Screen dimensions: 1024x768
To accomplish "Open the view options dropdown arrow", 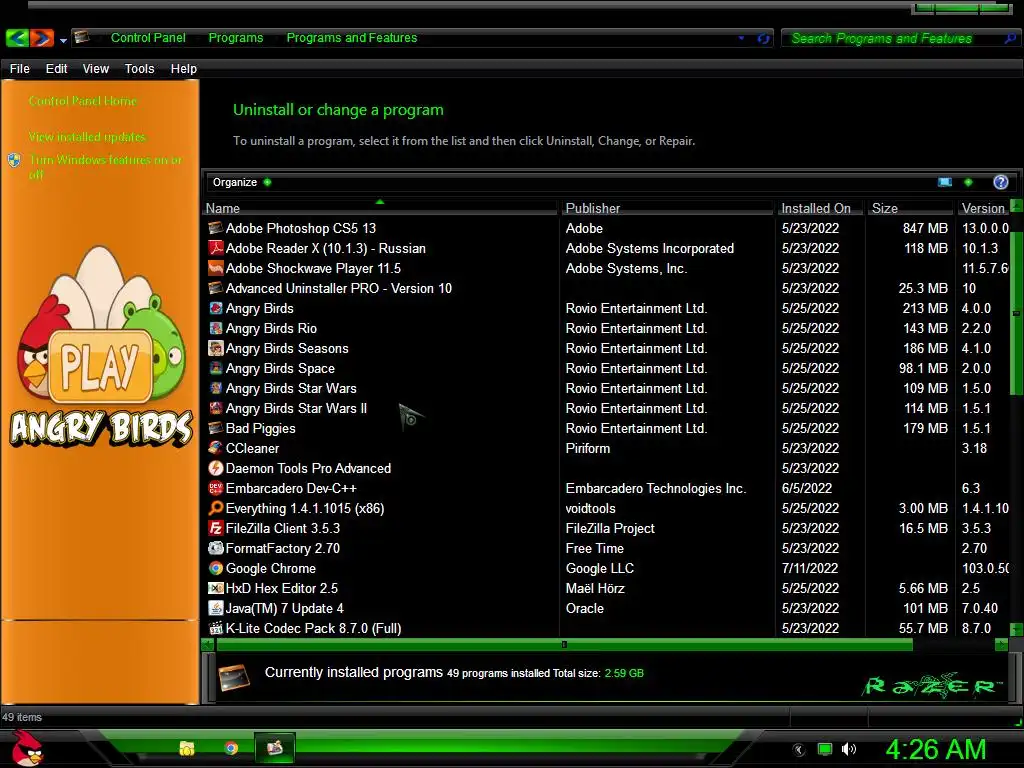I will pyautogui.click(x=968, y=182).
